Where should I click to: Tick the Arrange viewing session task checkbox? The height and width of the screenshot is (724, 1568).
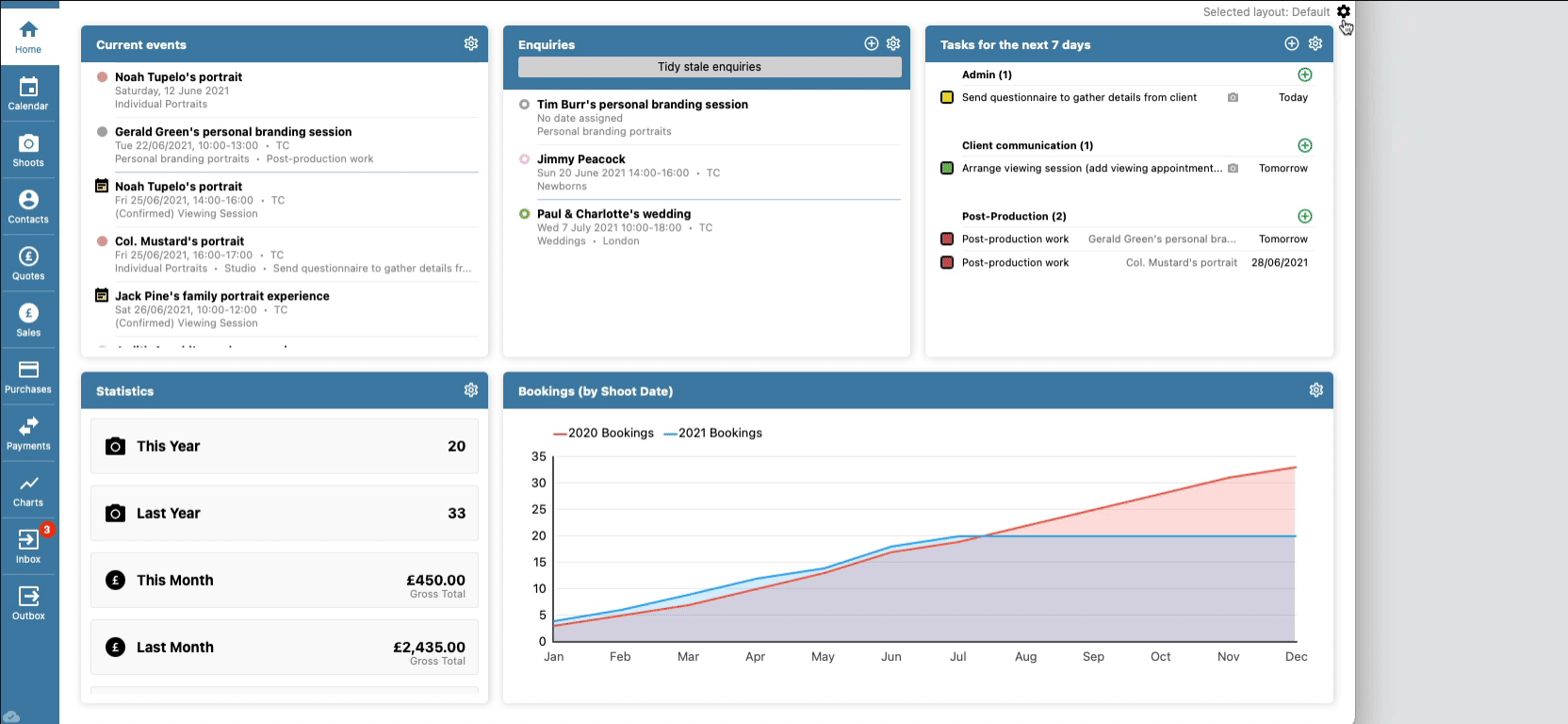coord(947,169)
